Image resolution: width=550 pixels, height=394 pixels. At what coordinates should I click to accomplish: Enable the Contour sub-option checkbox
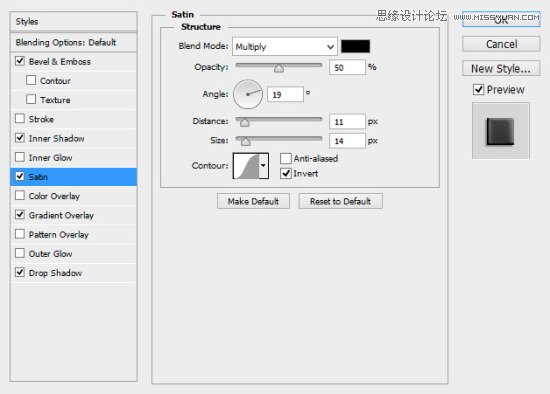click(31, 80)
